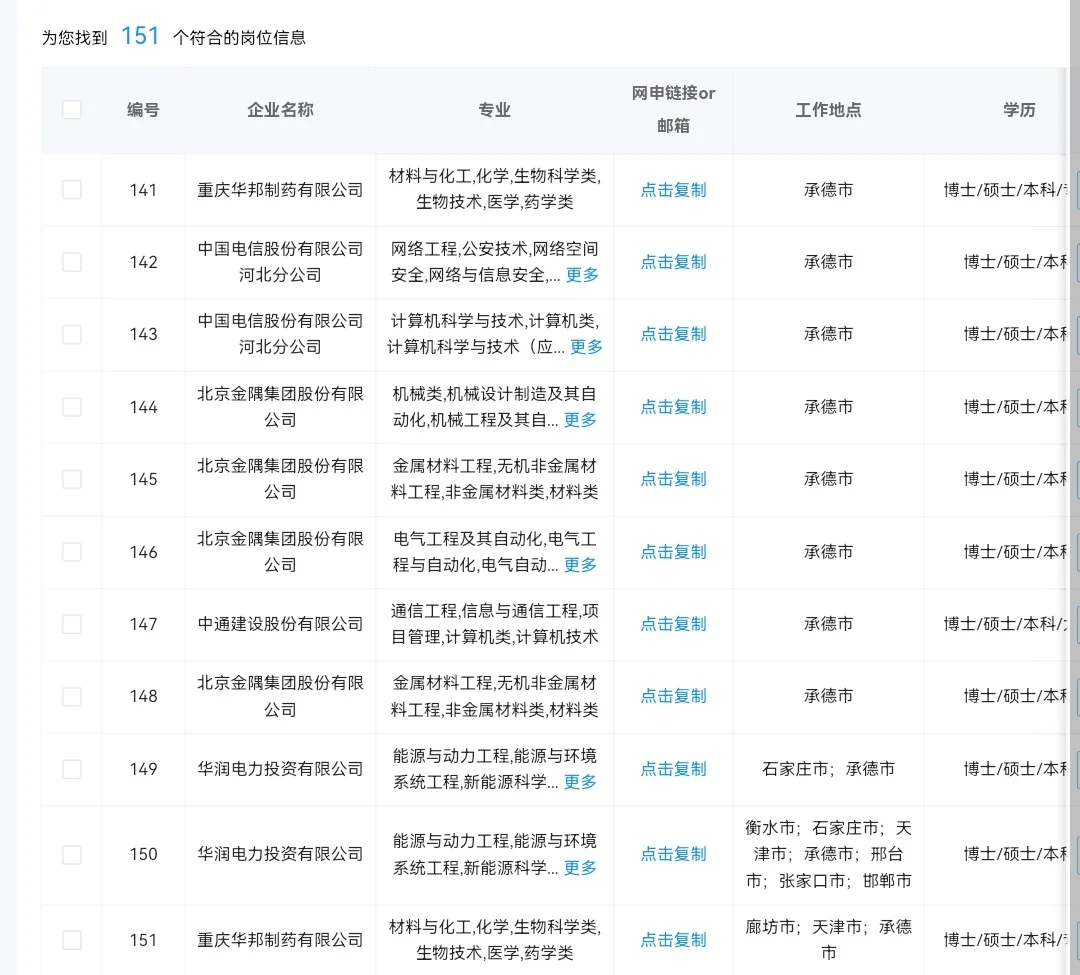Toggle the select-all checkbox in table header
The width and height of the screenshot is (1080, 975).
(72, 109)
